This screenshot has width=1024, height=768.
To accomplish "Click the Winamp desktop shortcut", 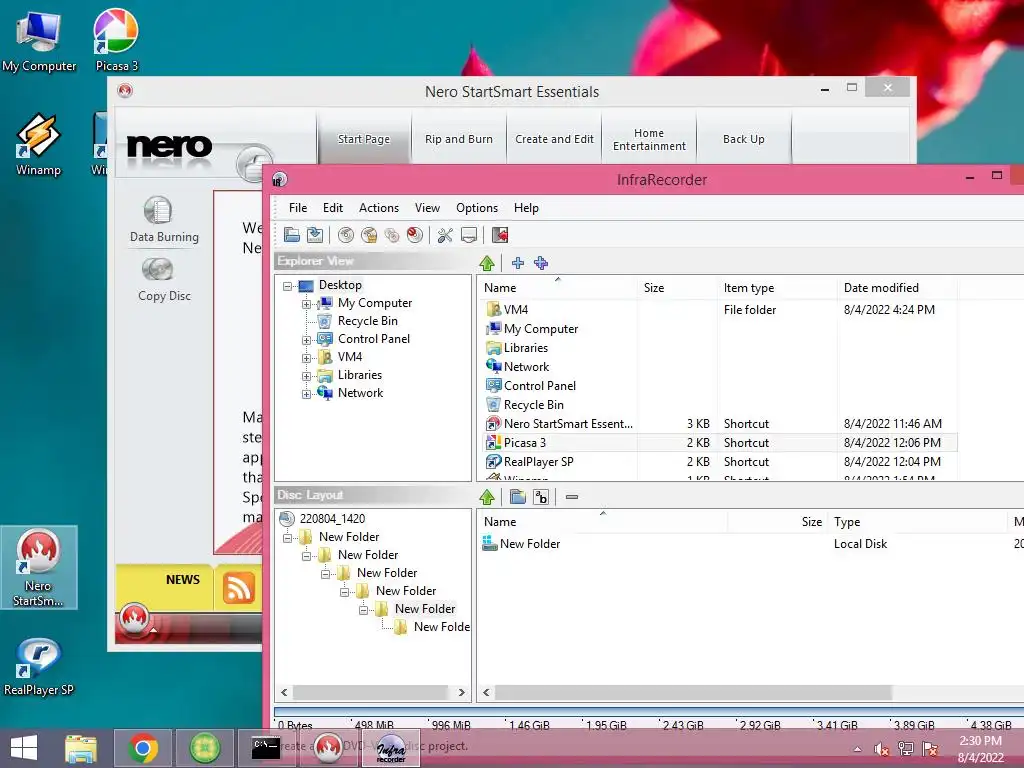I will tap(38, 144).
